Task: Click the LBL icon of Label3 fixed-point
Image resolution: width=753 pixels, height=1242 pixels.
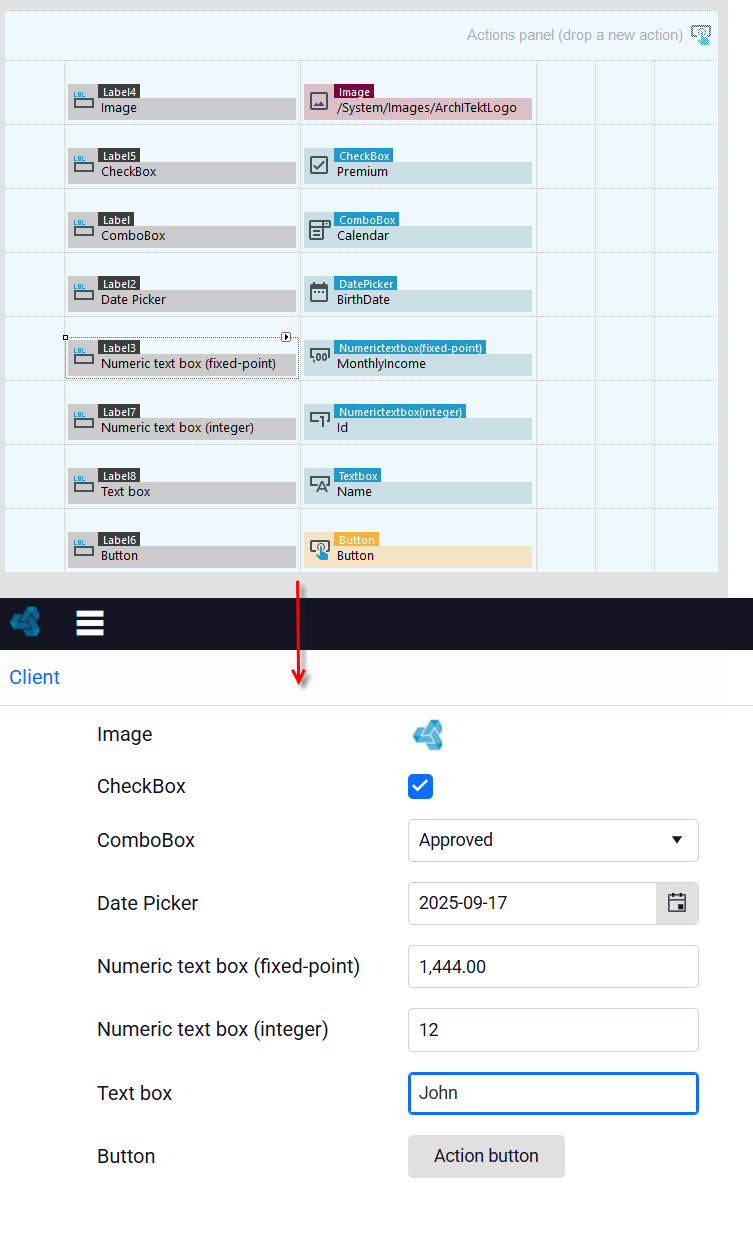Action: click(82, 357)
